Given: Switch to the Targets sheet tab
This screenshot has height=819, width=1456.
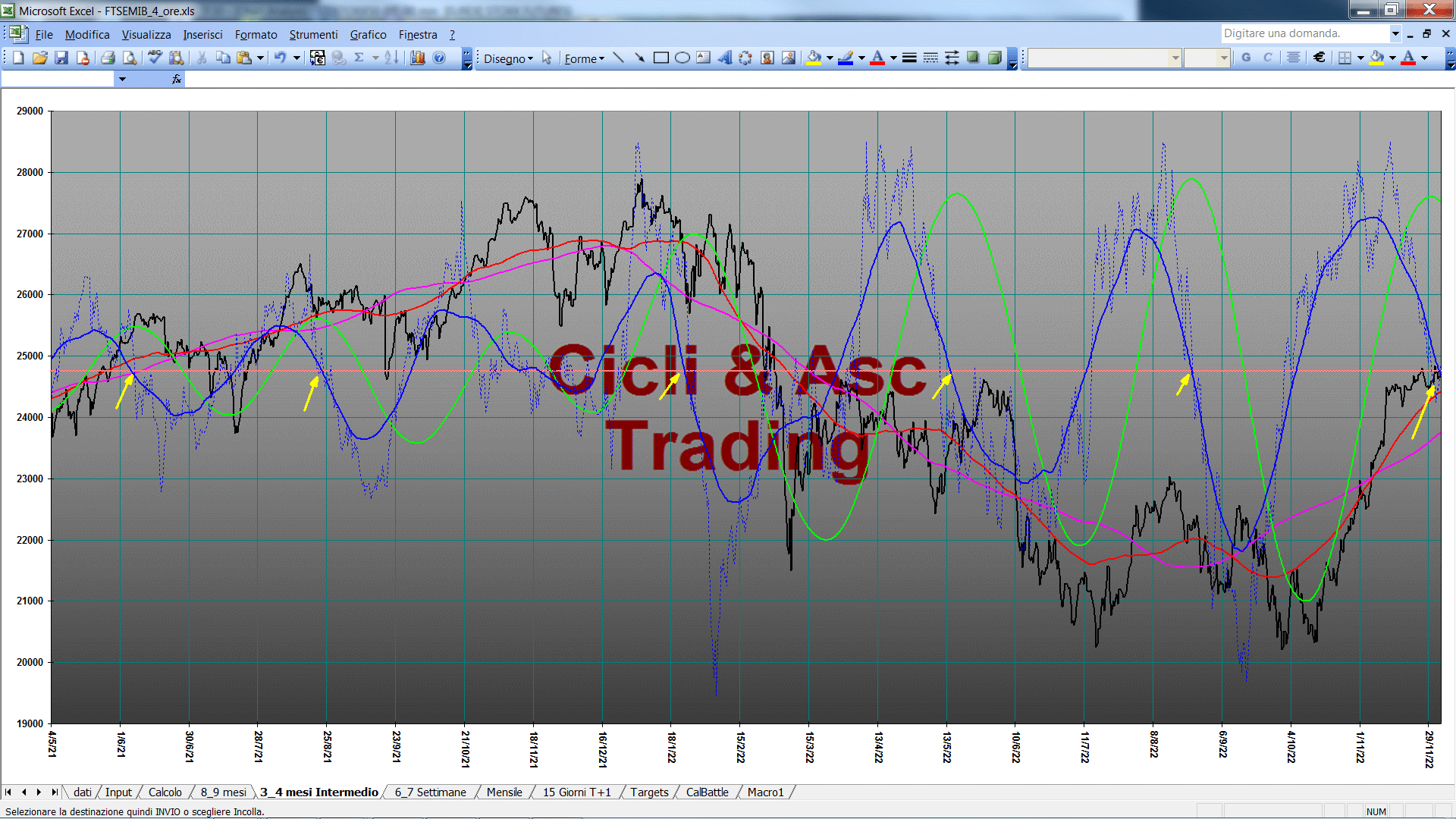Looking at the screenshot, I should pos(649,792).
